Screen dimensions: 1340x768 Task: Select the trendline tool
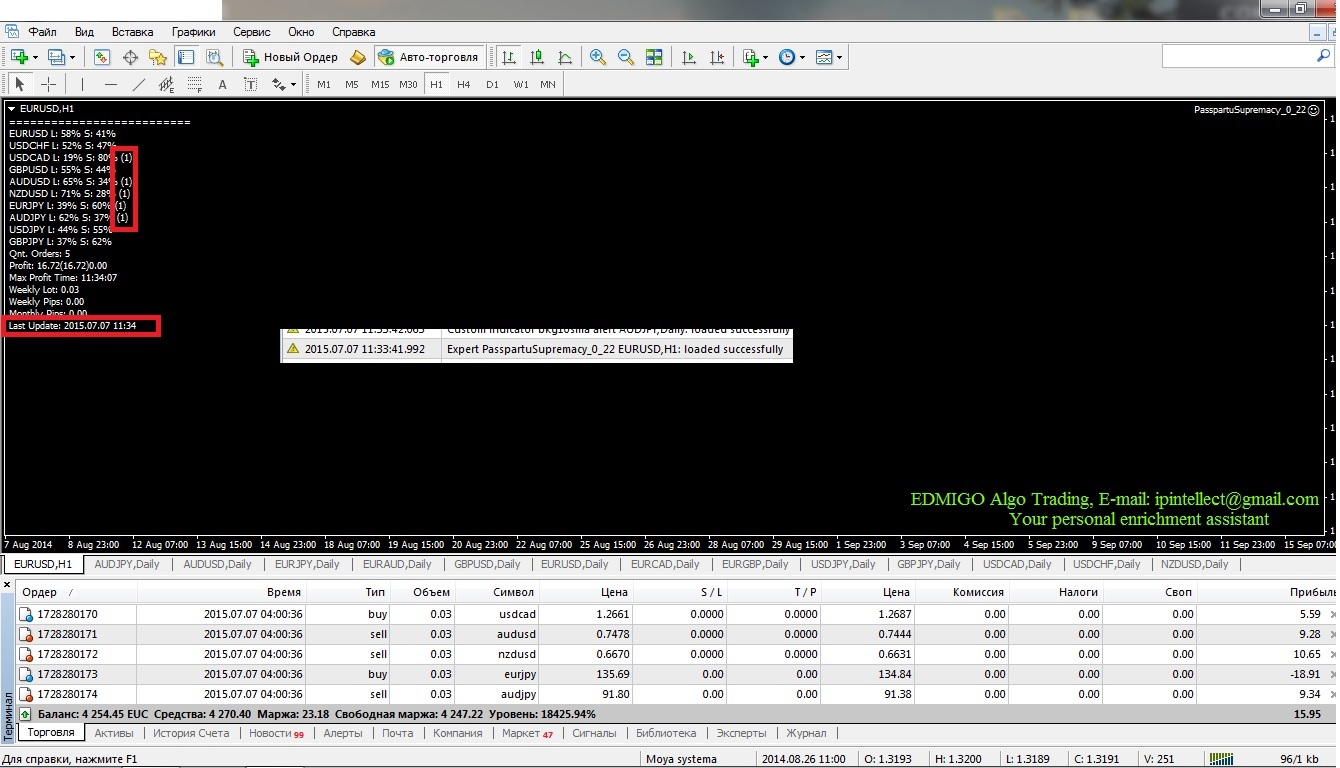click(x=138, y=84)
